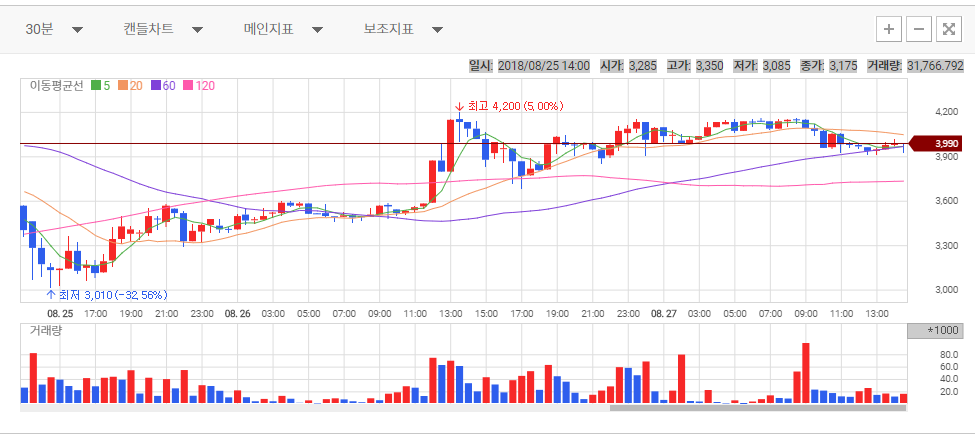Toggle the 5-period moving average legend
The image size is (975, 443).
click(x=100, y=86)
